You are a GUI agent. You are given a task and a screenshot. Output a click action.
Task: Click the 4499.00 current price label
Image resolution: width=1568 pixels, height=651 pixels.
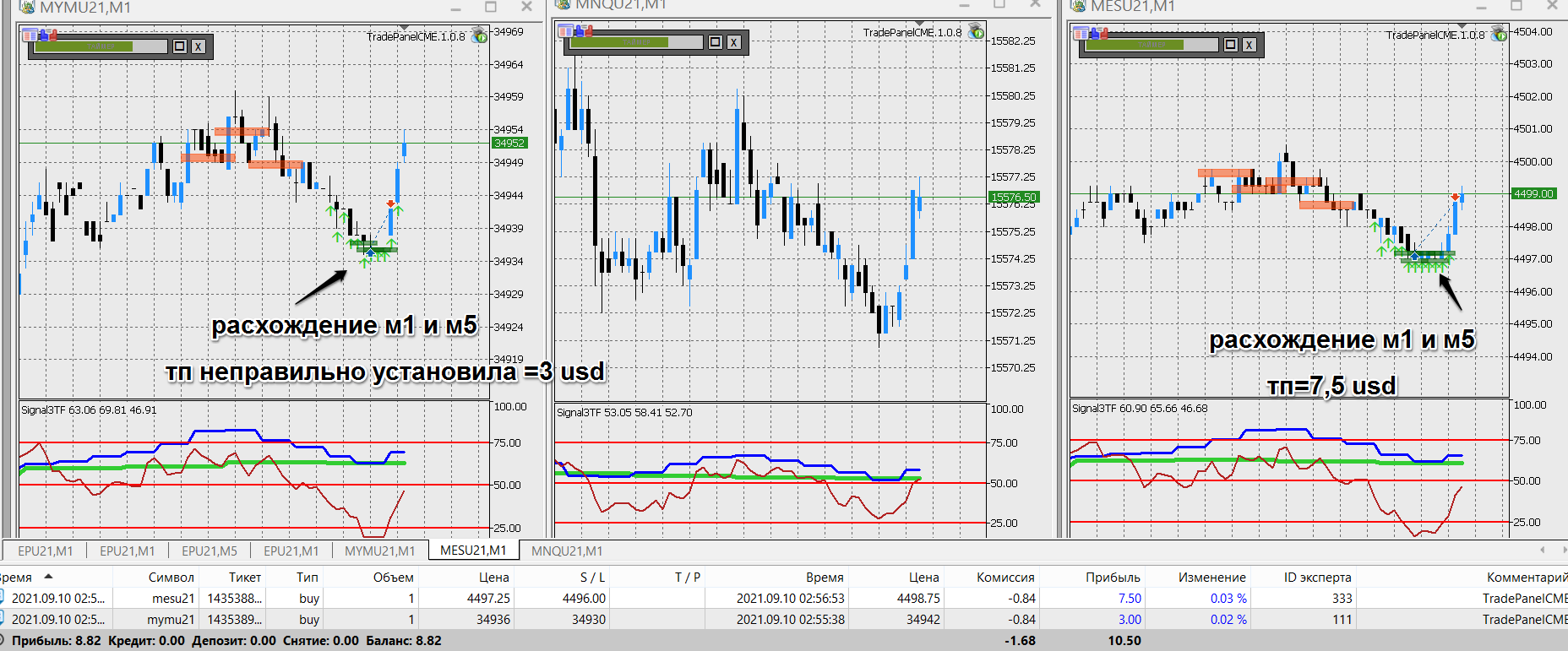(x=1533, y=193)
